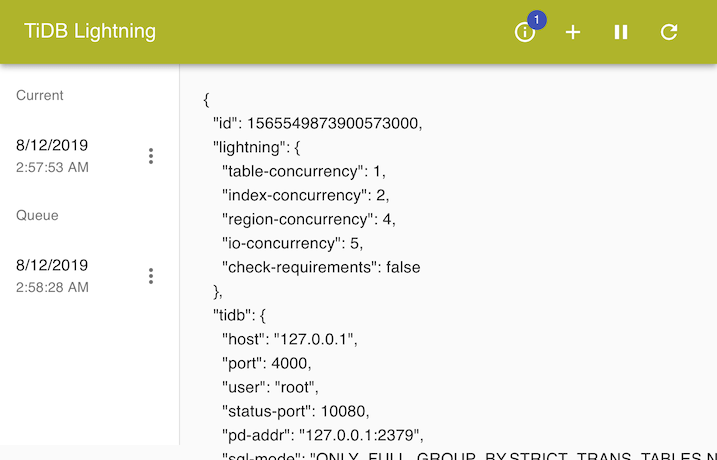Click the "pd-addr" line in JSON
The image size is (717, 460).
tap(323, 435)
